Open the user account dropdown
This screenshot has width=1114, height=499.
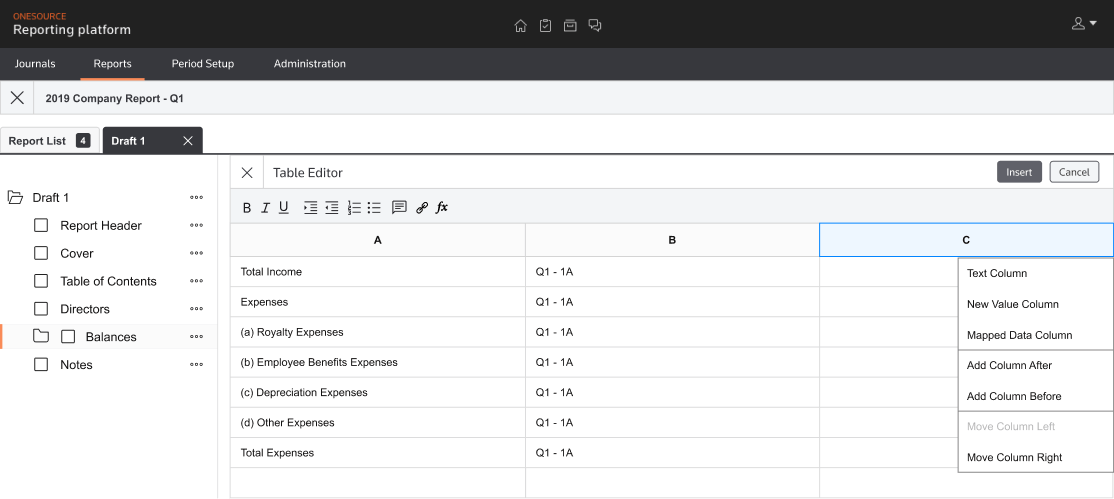coord(1084,24)
